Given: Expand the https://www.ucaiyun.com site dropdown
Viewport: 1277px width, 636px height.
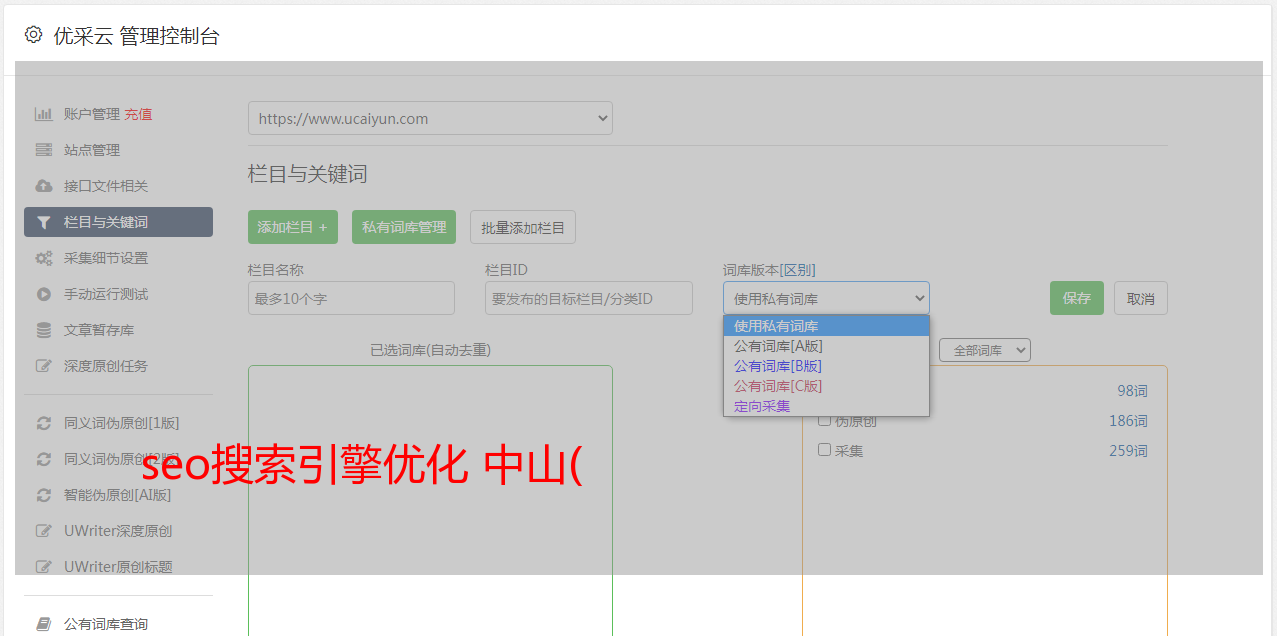Looking at the screenshot, I should [430, 118].
